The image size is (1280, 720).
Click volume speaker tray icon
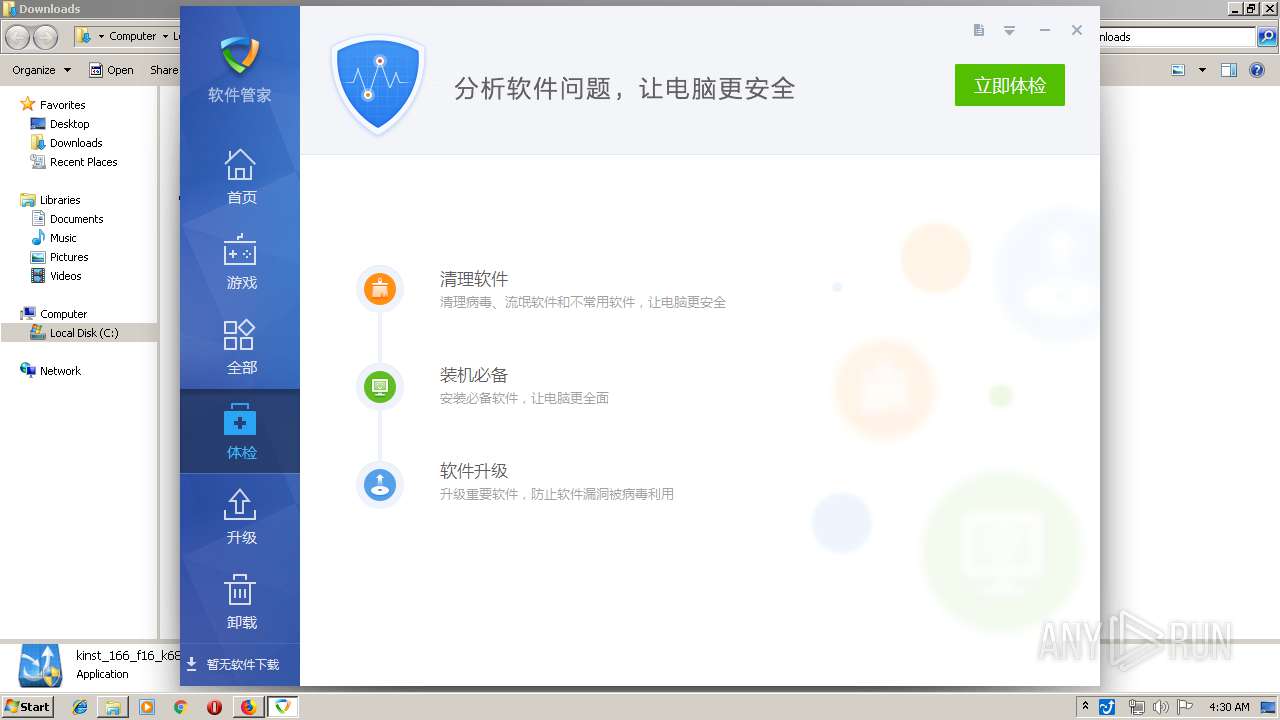1160,707
